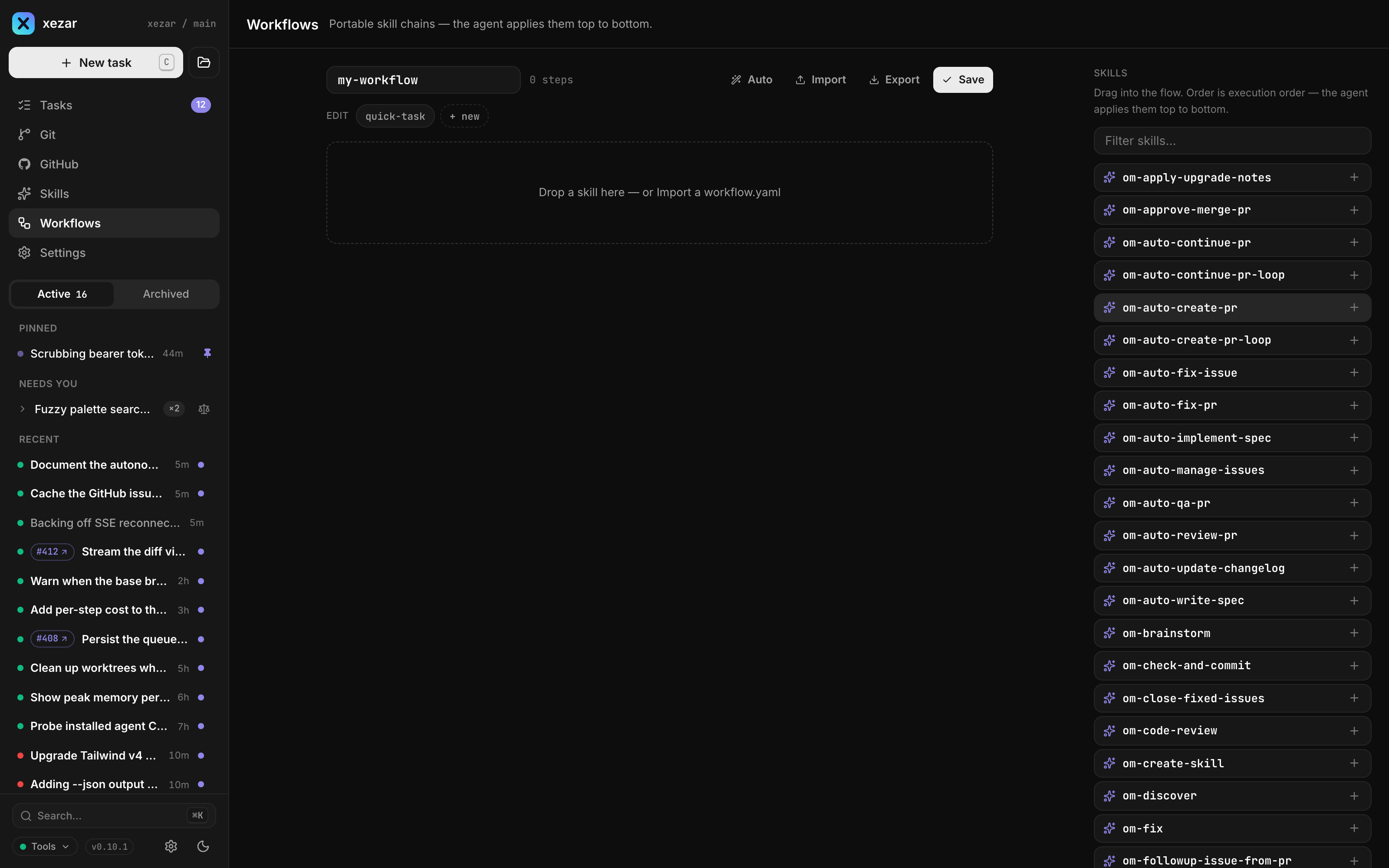Screen dimensions: 1389x868
Task: Open Adding --json output task
Action: [114, 784]
